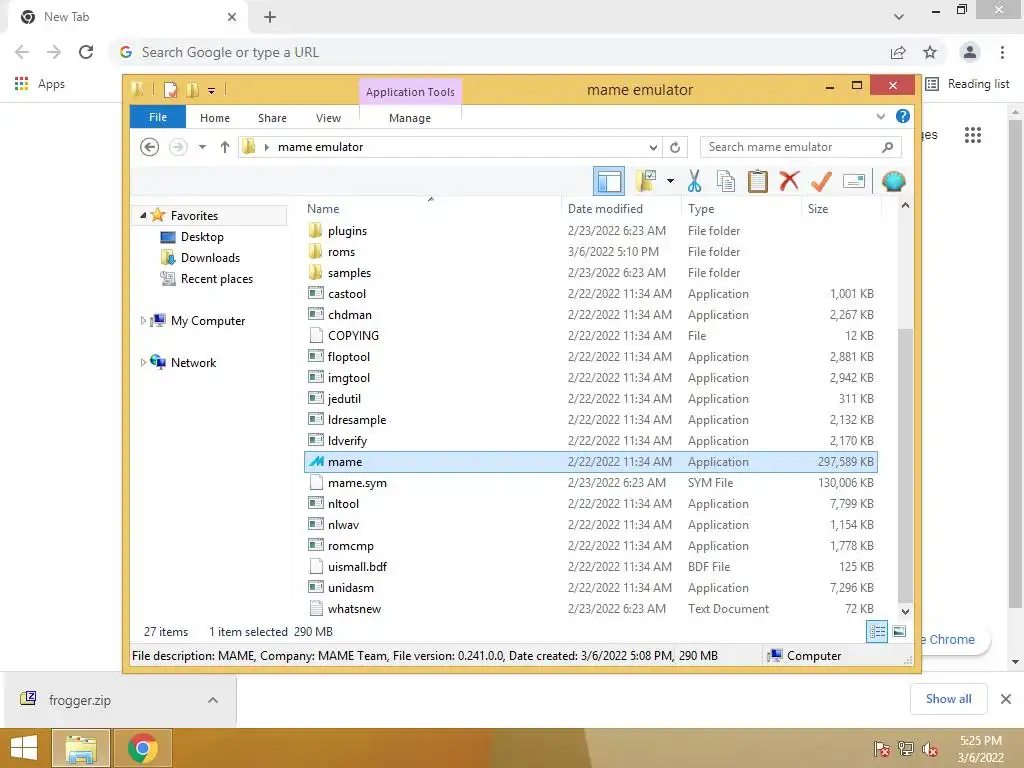
Task: Click the folder options toolbar icon
Action: (646, 181)
